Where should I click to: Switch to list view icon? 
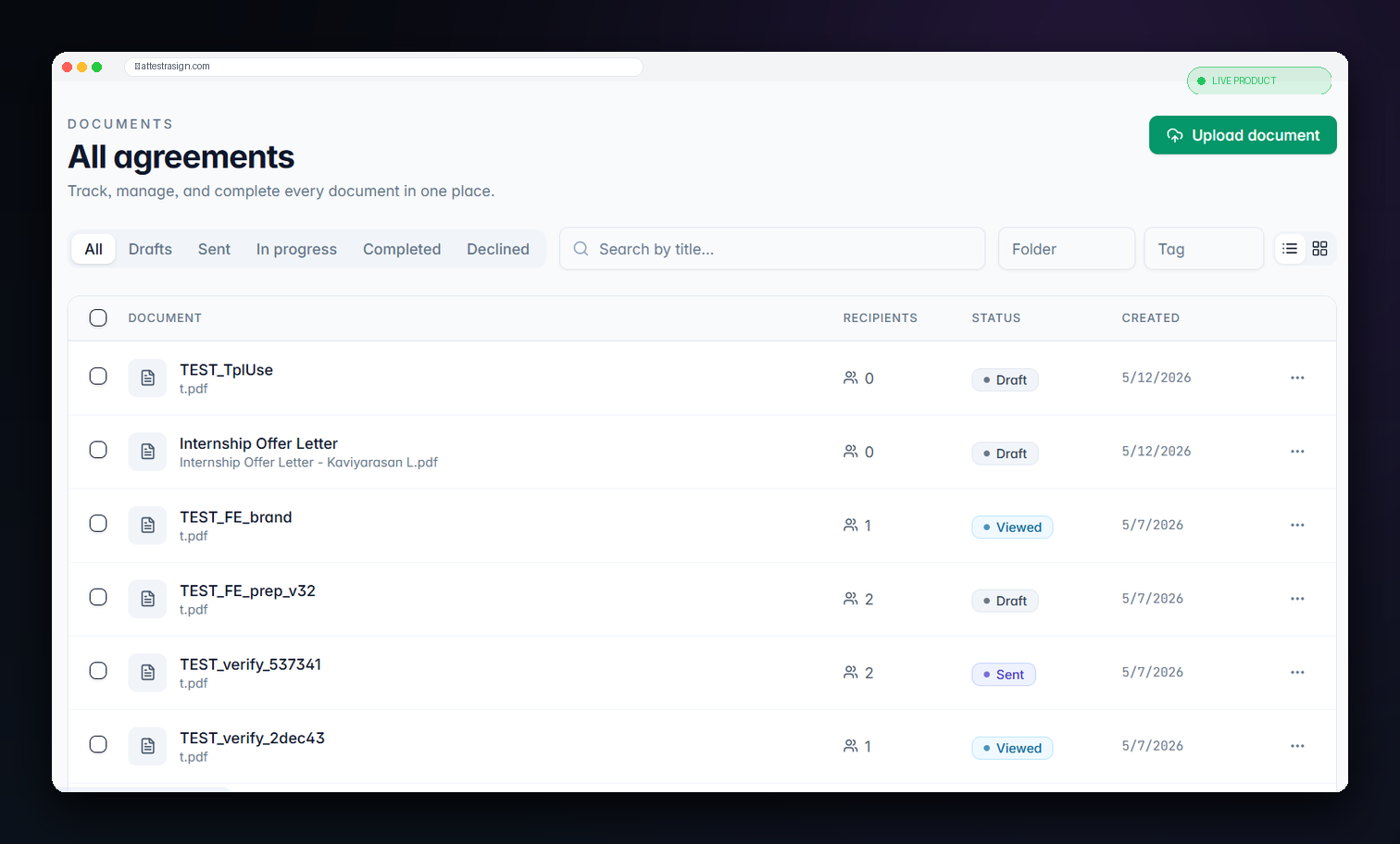pos(1290,248)
